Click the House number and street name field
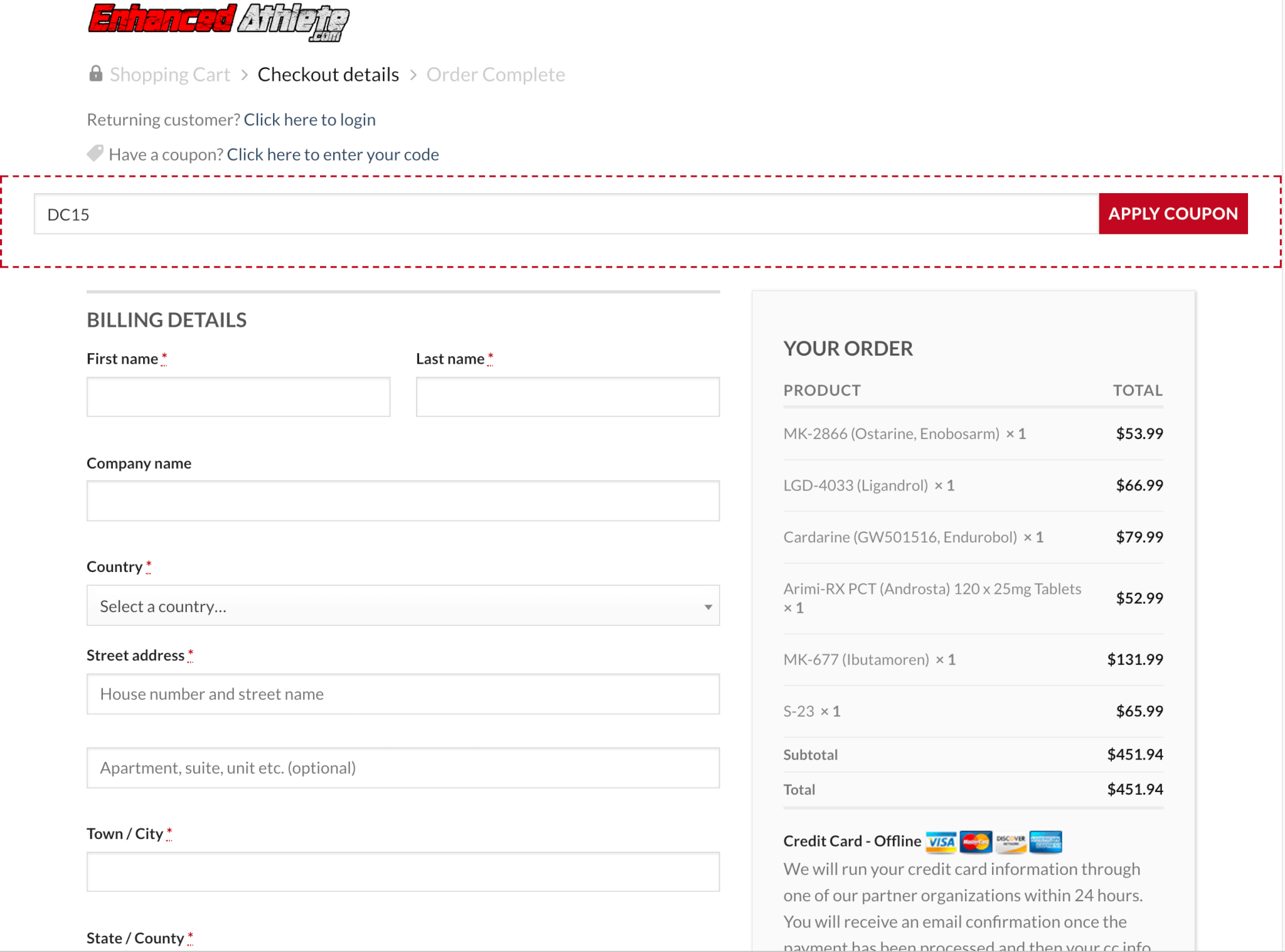Image resolution: width=1285 pixels, height=952 pixels. (403, 694)
